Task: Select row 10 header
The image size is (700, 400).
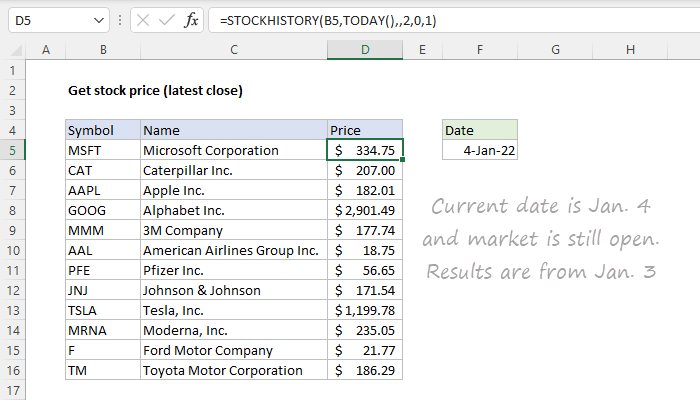Action: pyautogui.click(x=12, y=250)
